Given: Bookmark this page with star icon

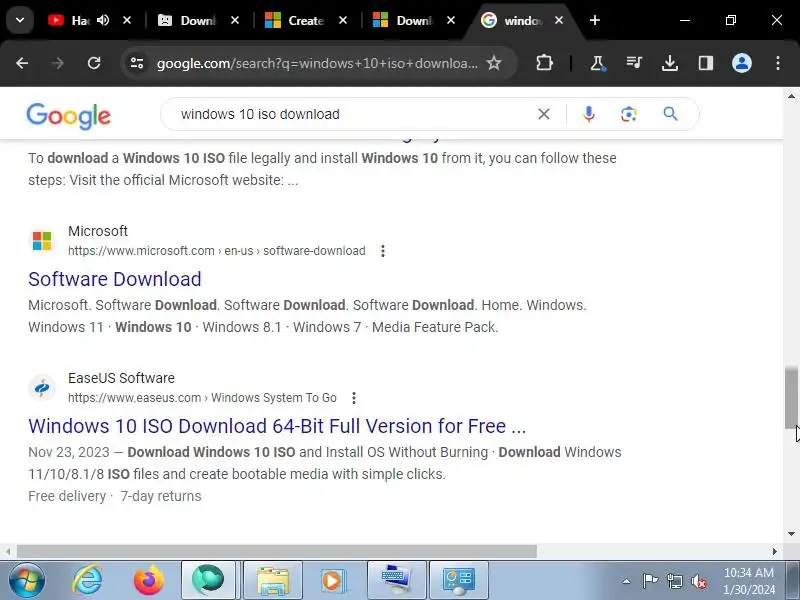Looking at the screenshot, I should [x=494, y=63].
